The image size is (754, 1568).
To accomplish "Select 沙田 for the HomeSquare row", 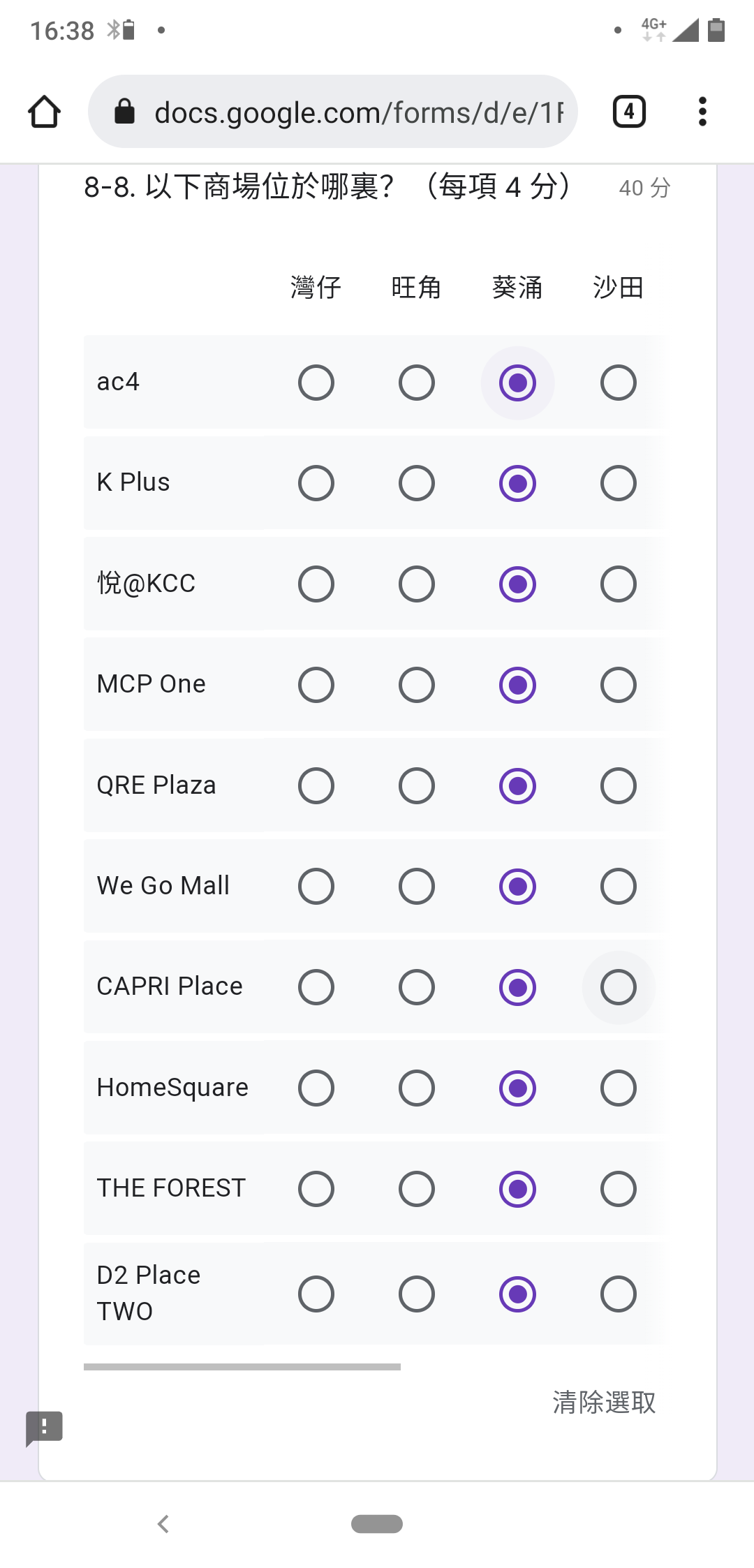I will pos(619,1088).
